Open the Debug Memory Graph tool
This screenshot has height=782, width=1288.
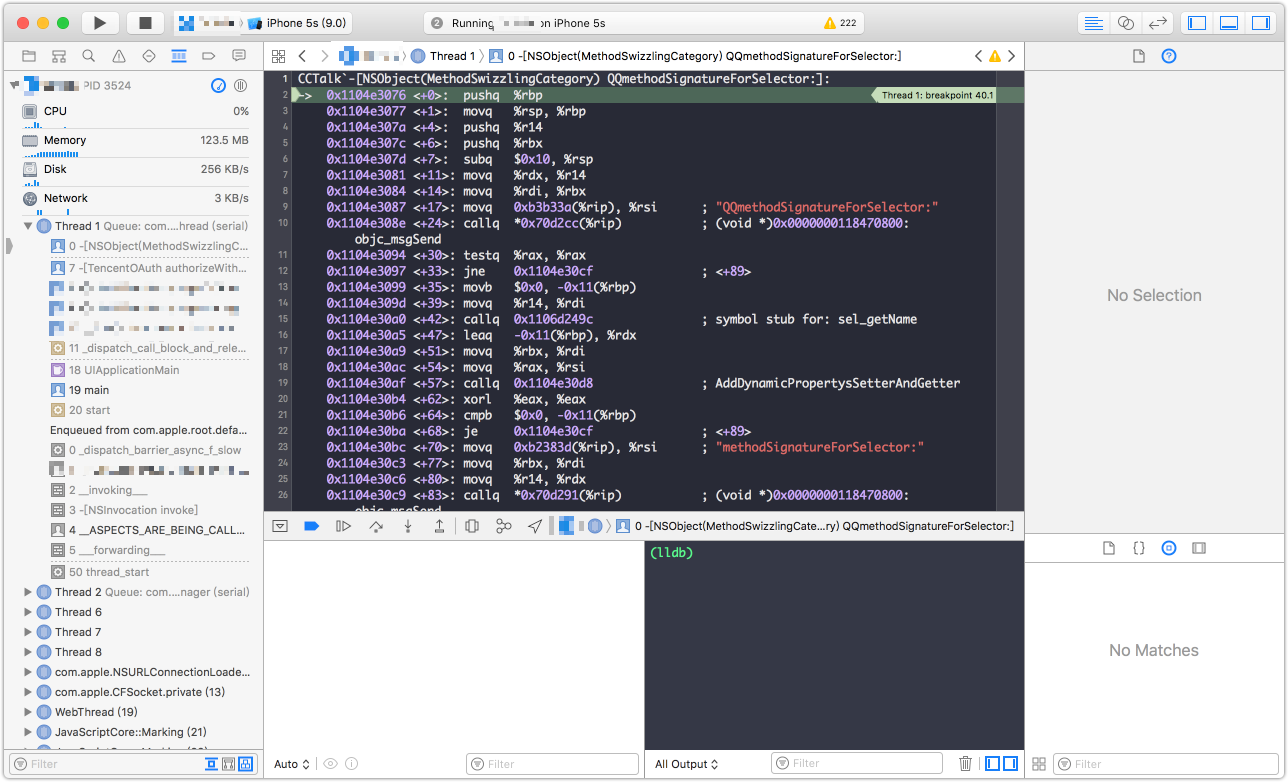pyautogui.click(x=504, y=526)
